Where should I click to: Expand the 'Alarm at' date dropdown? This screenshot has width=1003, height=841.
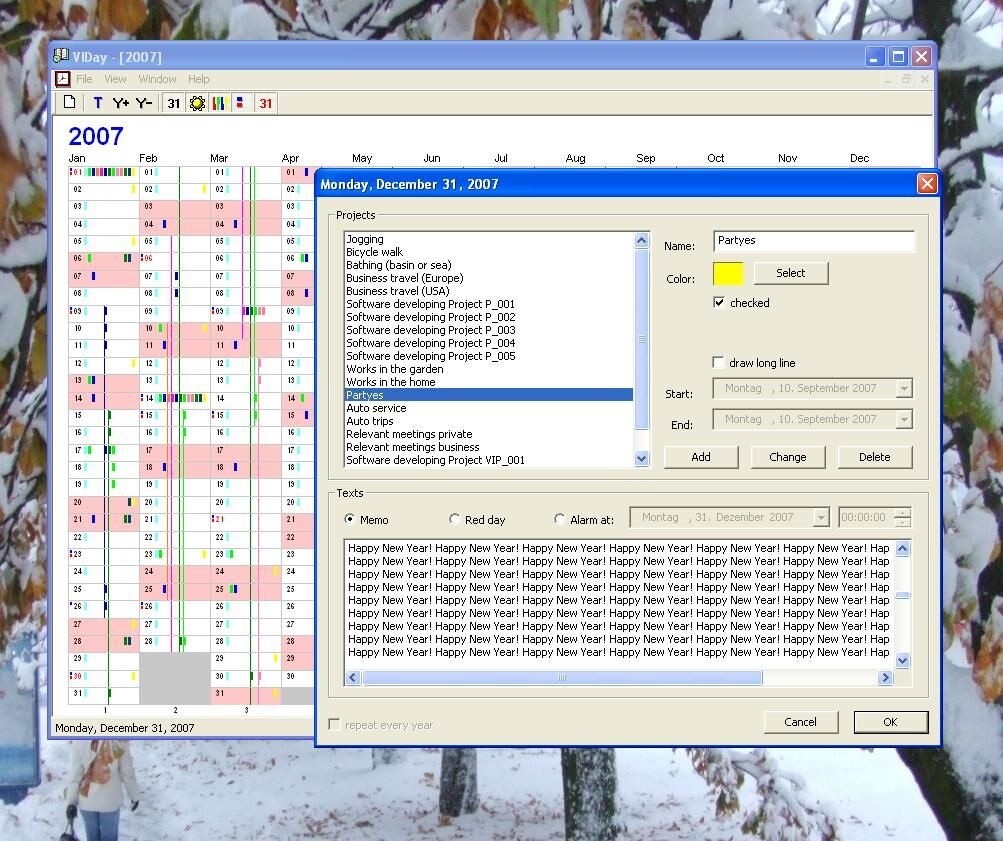tap(821, 517)
